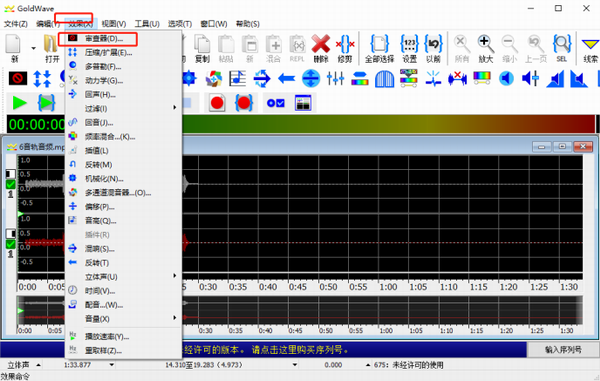Click the upper channel black-white square toggle

tap(11, 174)
